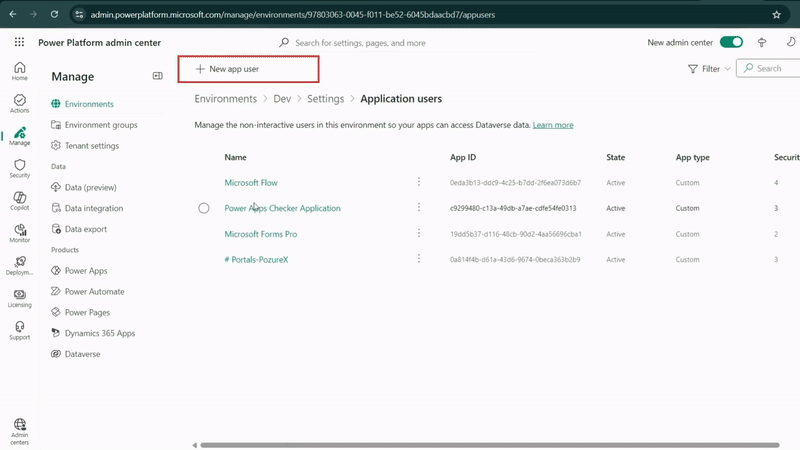The image size is (800, 450).
Task: Open Power Apps product page
Action: 86,271
